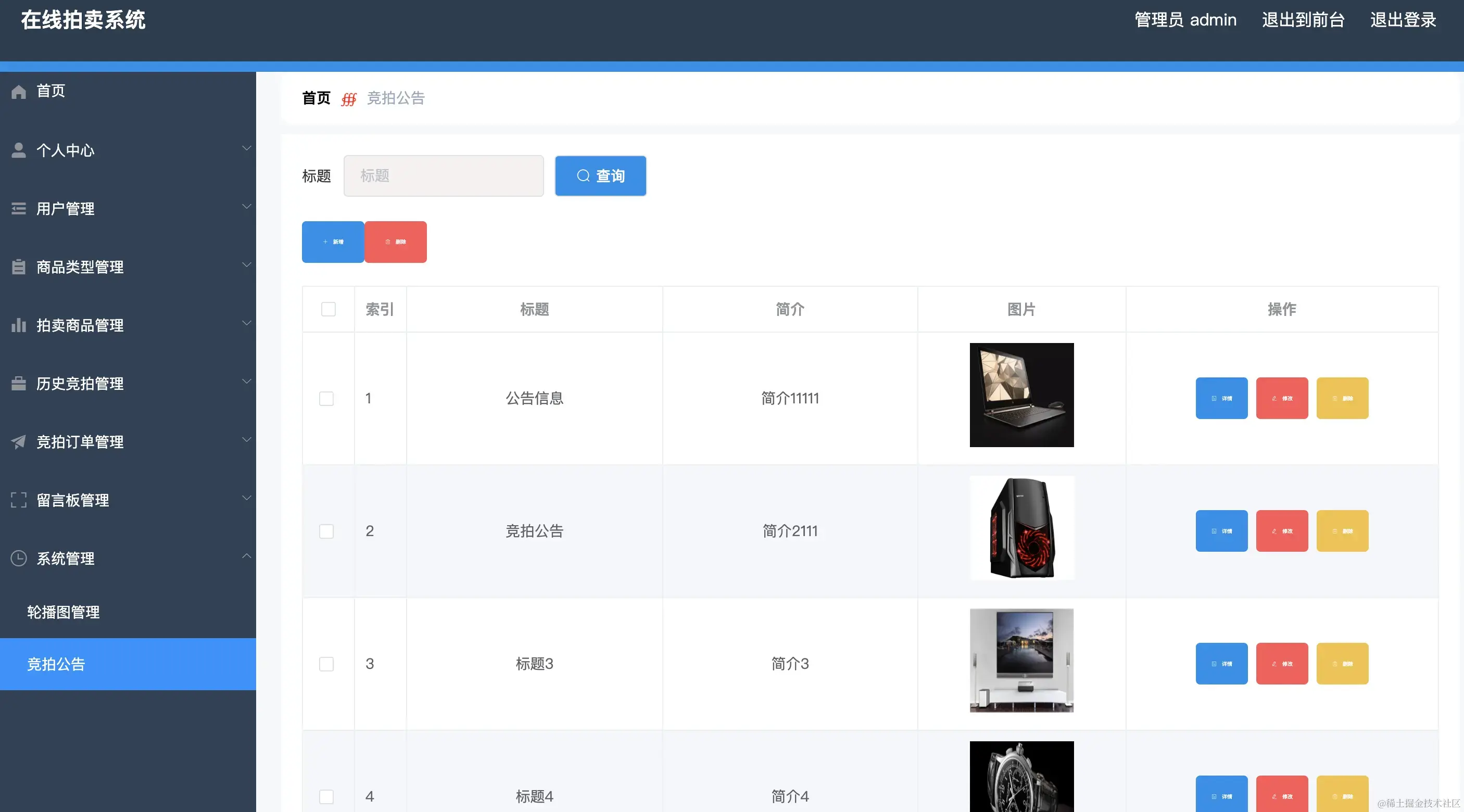This screenshot has width=1464, height=812.
Task: Click the frame icon for 留言板管理
Action: pyautogui.click(x=19, y=500)
